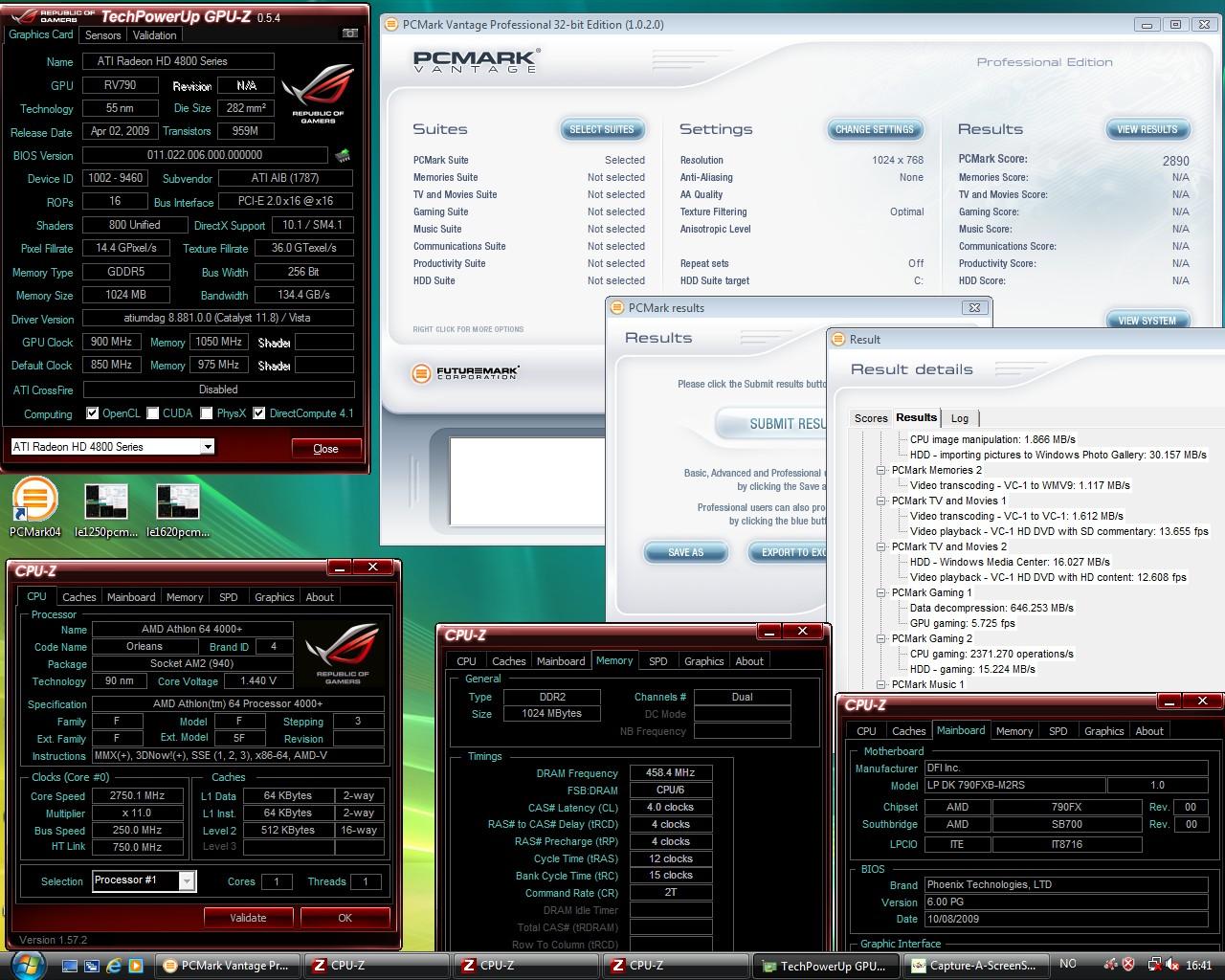Image resolution: width=1225 pixels, height=980 pixels.
Task: Click the PCMark Vantage title bar icon
Action: coord(391,25)
